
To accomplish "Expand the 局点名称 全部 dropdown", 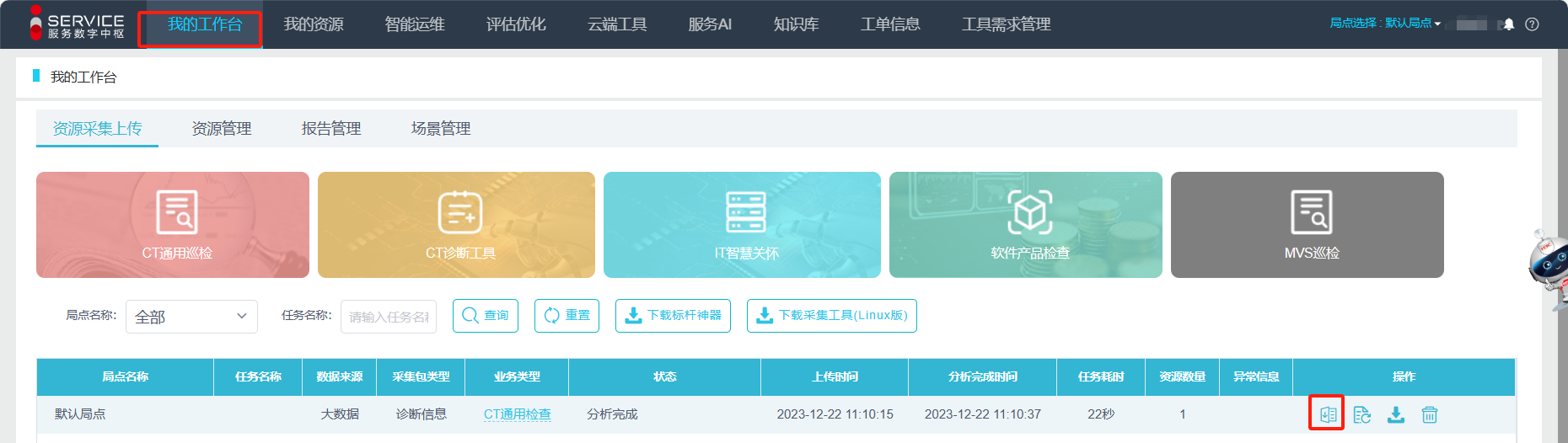I will 191,317.
